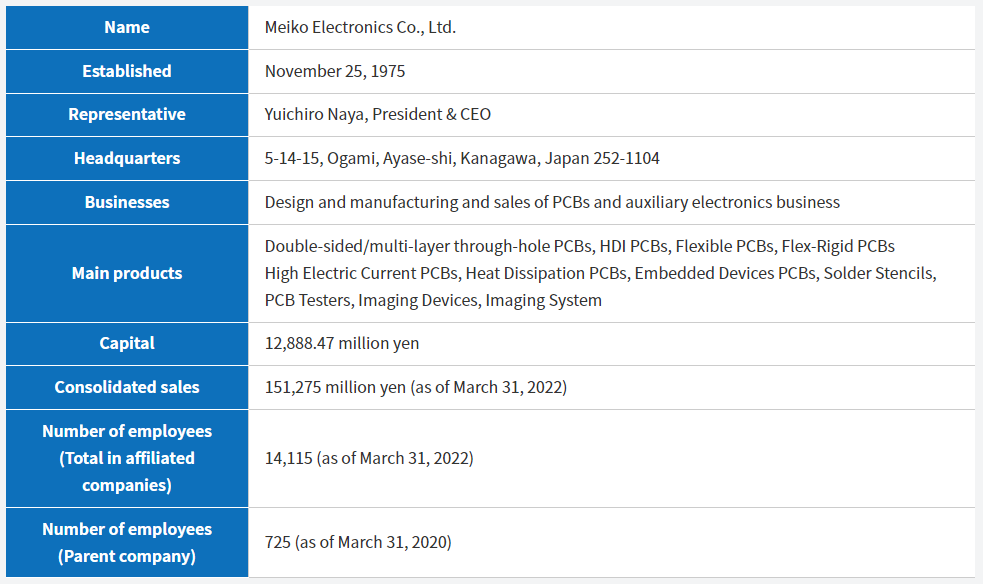The image size is (983, 584).
Task: Click the 'Headquarters' row label
Action: (x=127, y=159)
